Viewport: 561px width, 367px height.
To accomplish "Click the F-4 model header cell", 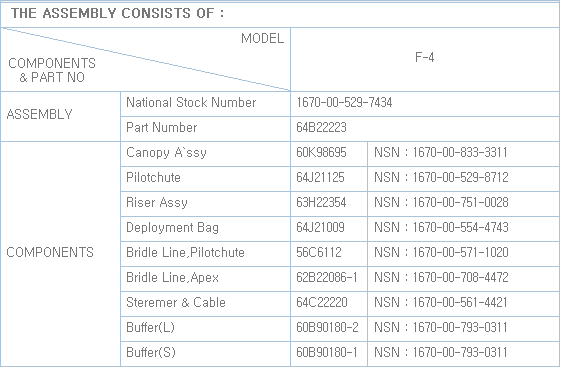I will pyautogui.click(x=425, y=59).
